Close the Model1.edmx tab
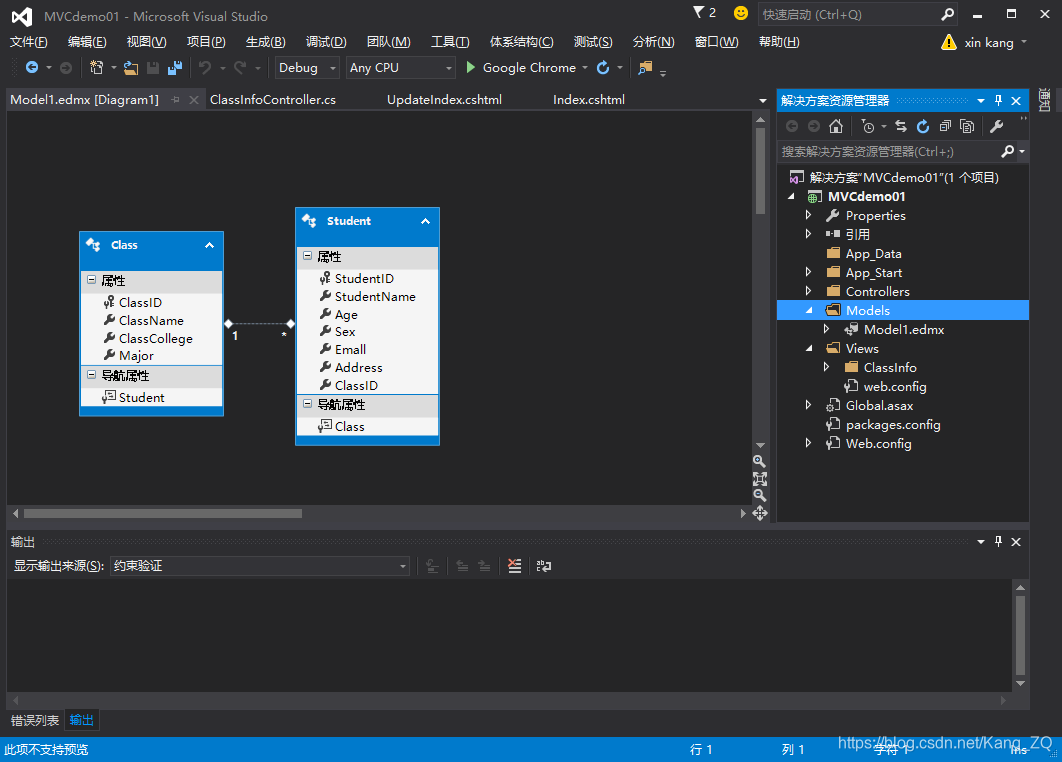1062x762 pixels. click(194, 100)
